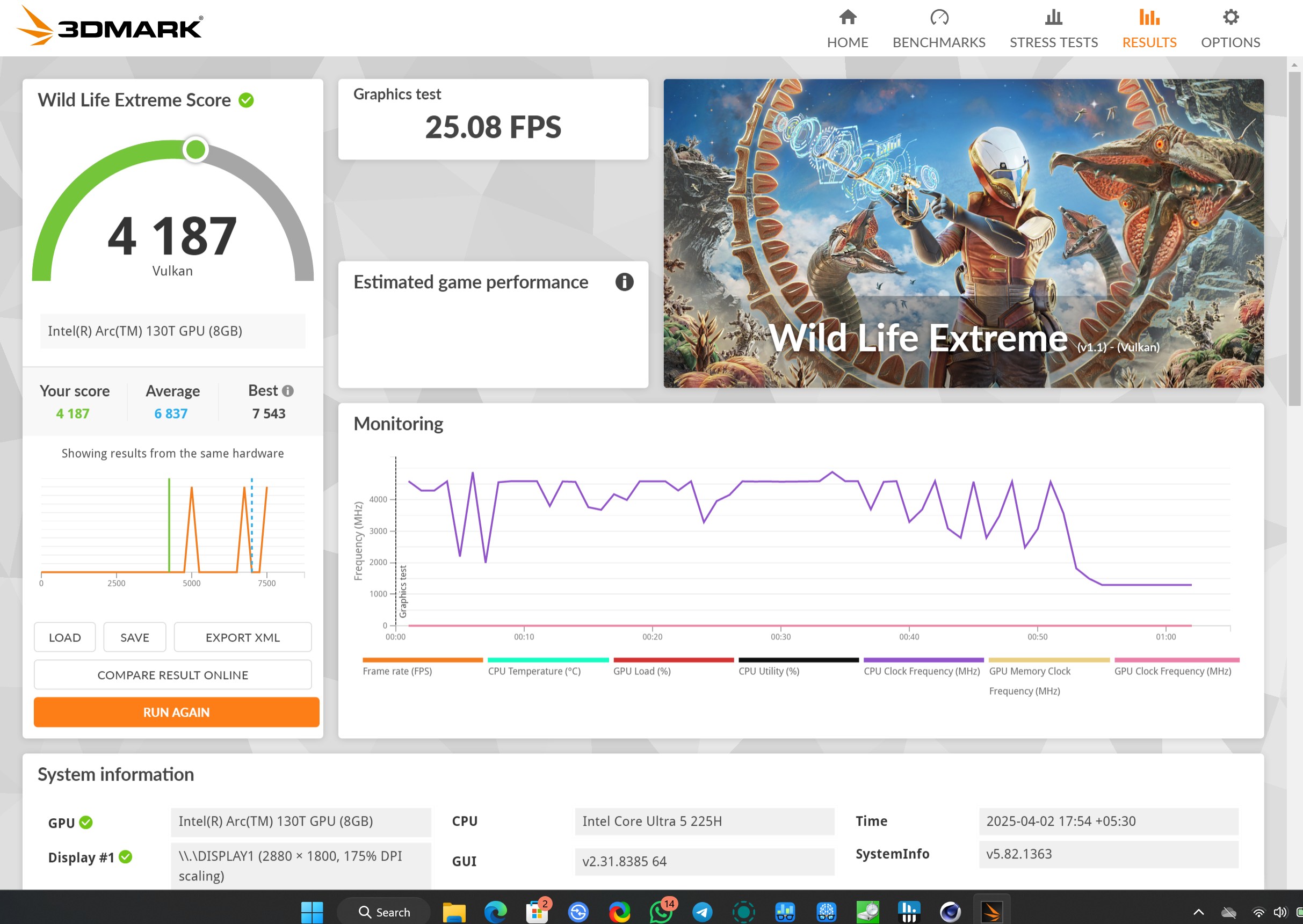
Task: Click the Display #1 validation checkmark
Action: tap(126, 857)
